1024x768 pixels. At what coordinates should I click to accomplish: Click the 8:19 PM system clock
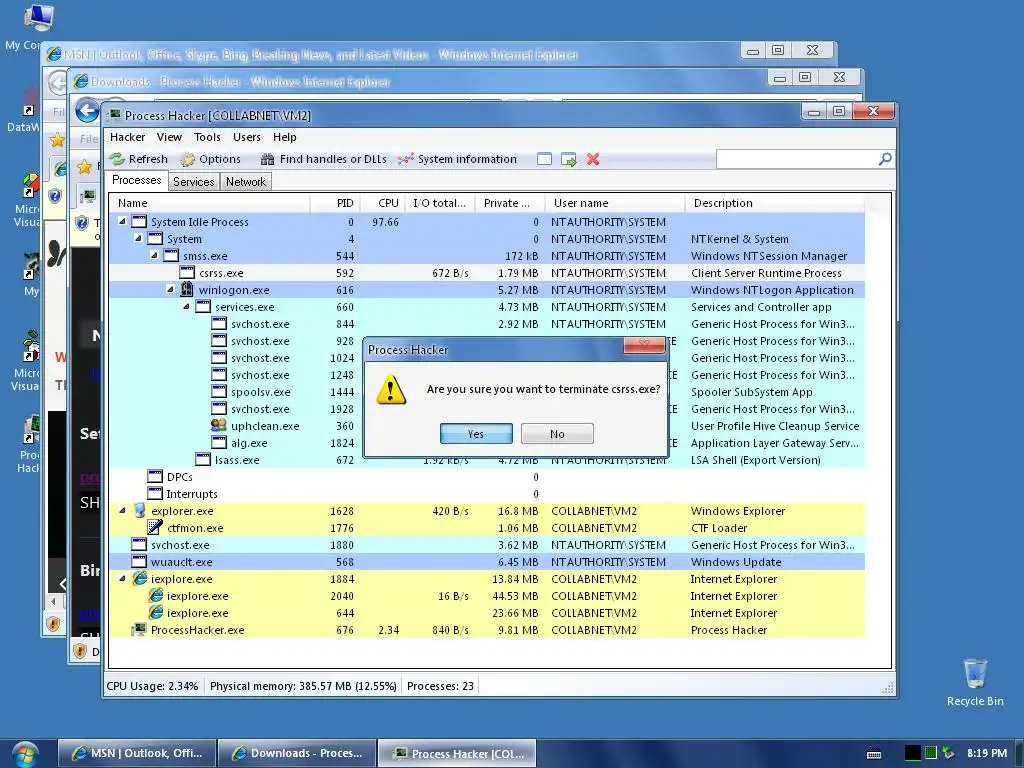point(987,753)
